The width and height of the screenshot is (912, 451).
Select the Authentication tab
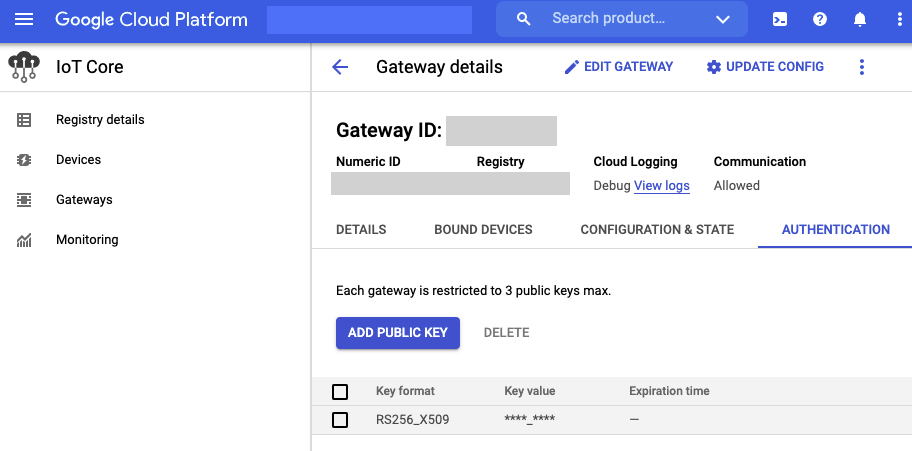coord(836,230)
